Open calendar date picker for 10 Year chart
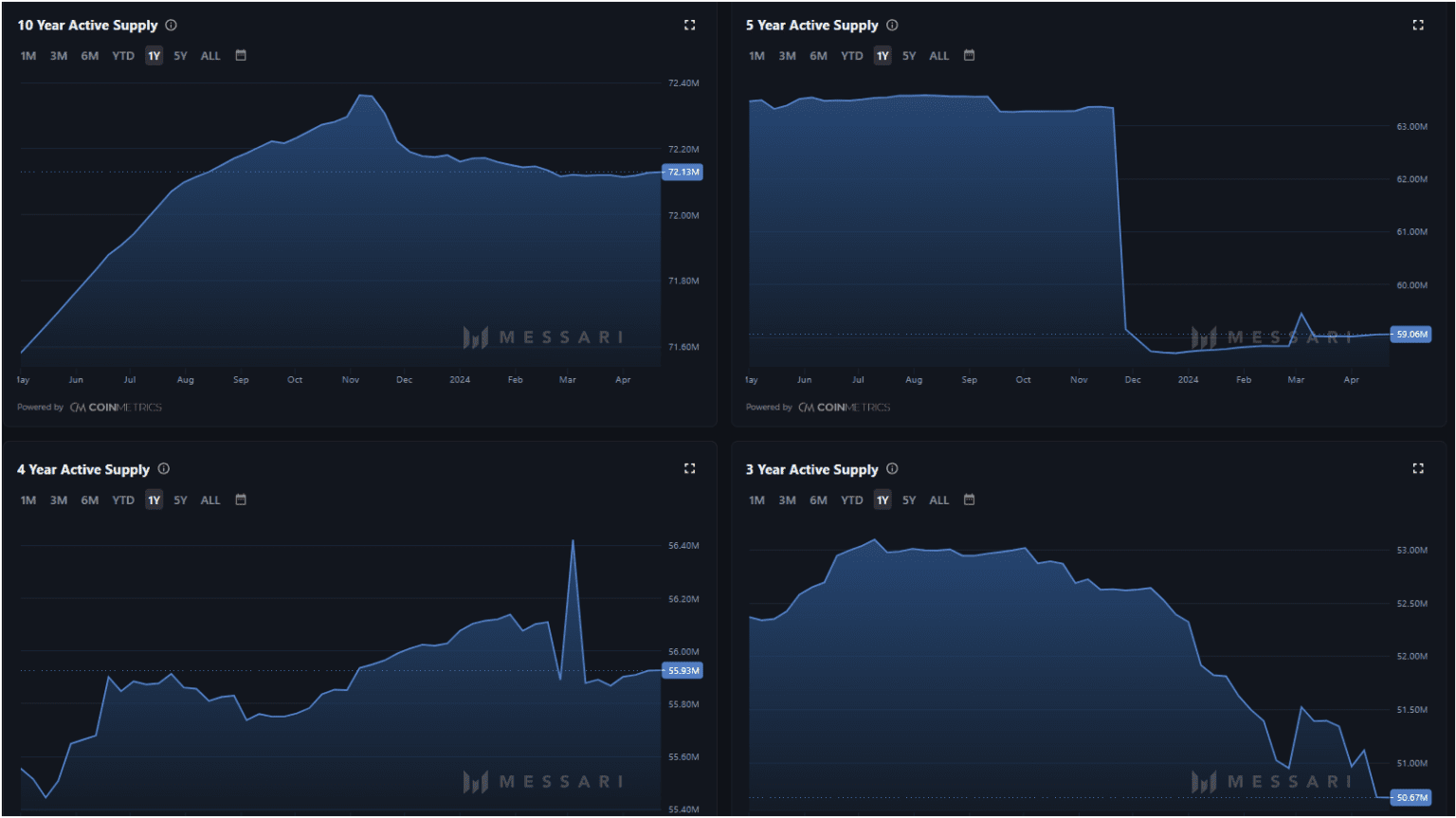1456x818 pixels. 241,56
